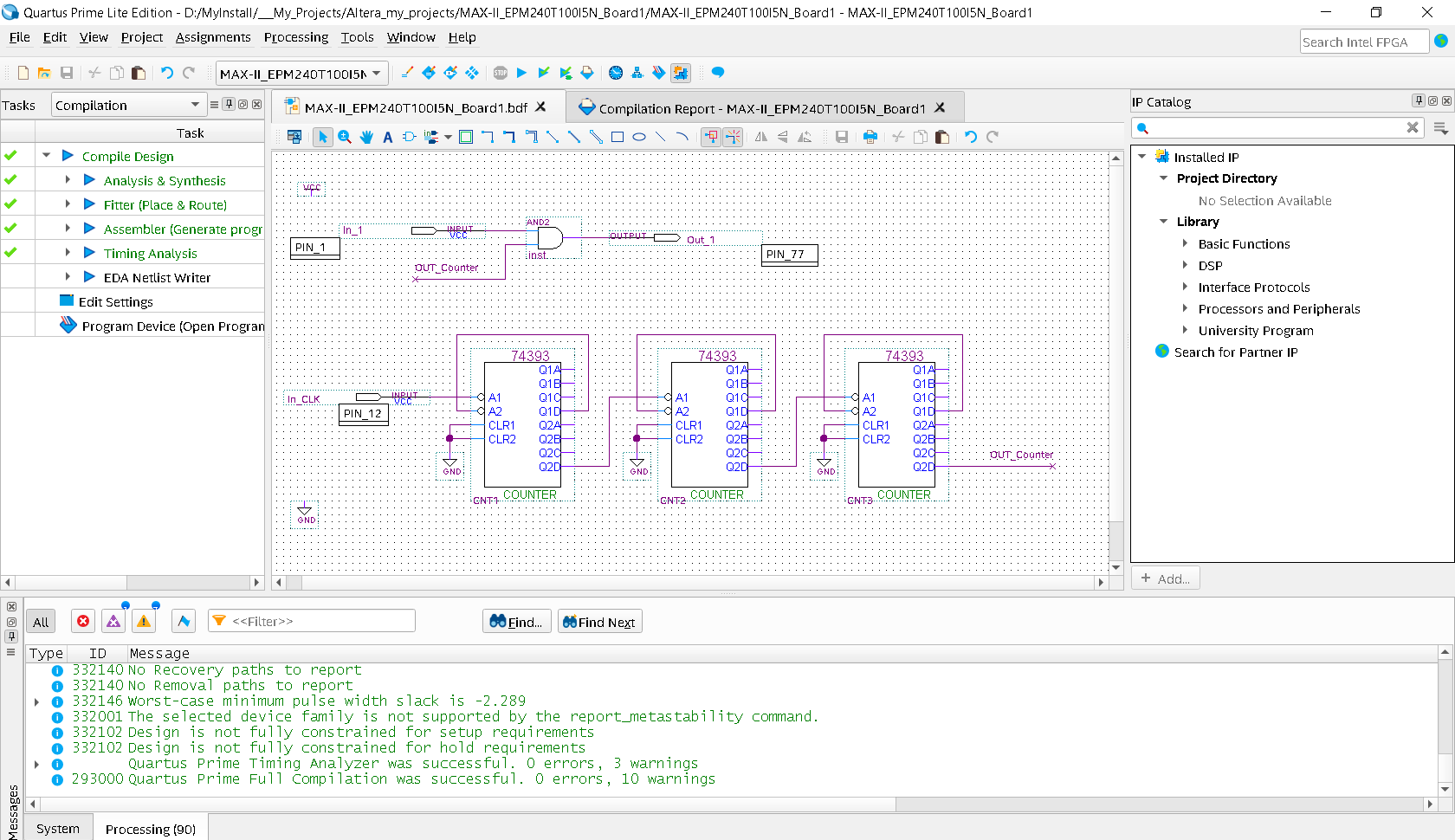Open the Processing menu
This screenshot has width=1455, height=840.
296,37
